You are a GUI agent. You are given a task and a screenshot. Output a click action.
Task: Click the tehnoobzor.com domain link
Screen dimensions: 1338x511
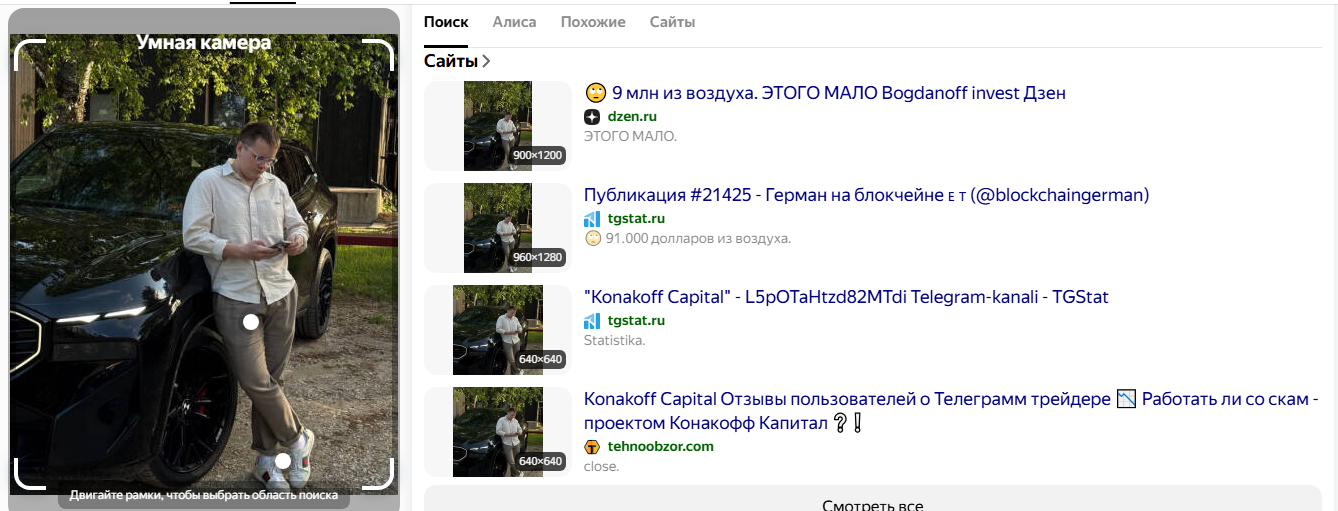coord(661,447)
